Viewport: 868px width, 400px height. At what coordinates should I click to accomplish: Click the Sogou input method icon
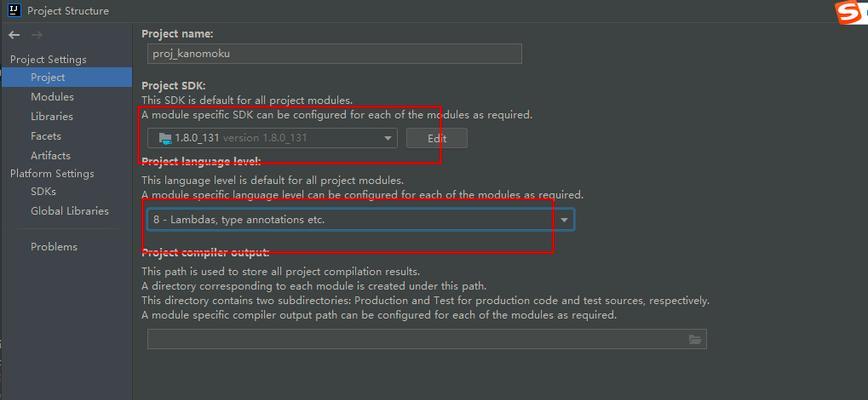pyautogui.click(x=849, y=12)
